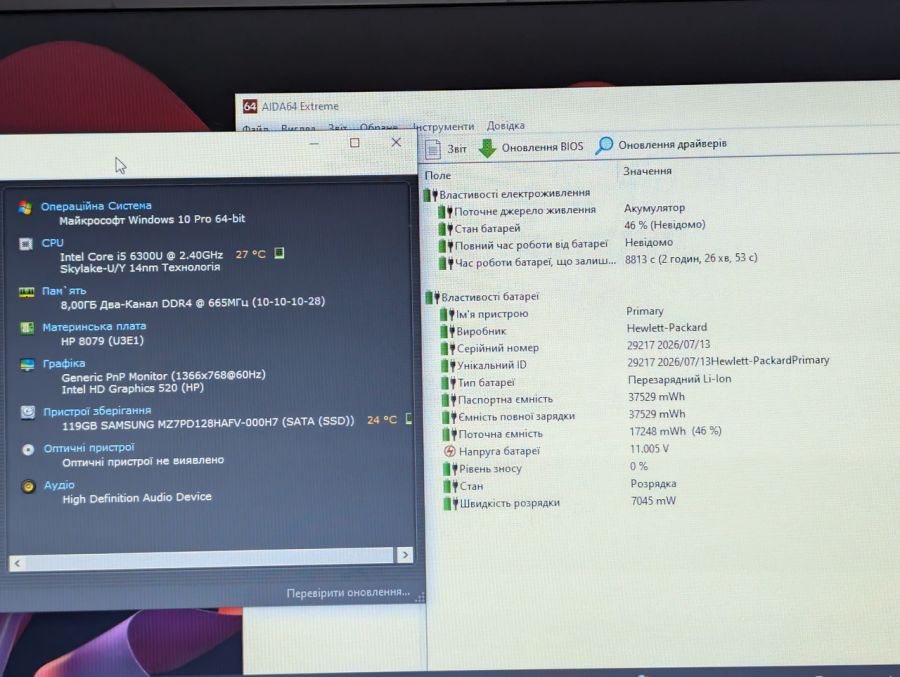Click the Поле column header
The width and height of the screenshot is (900, 677).
438,175
